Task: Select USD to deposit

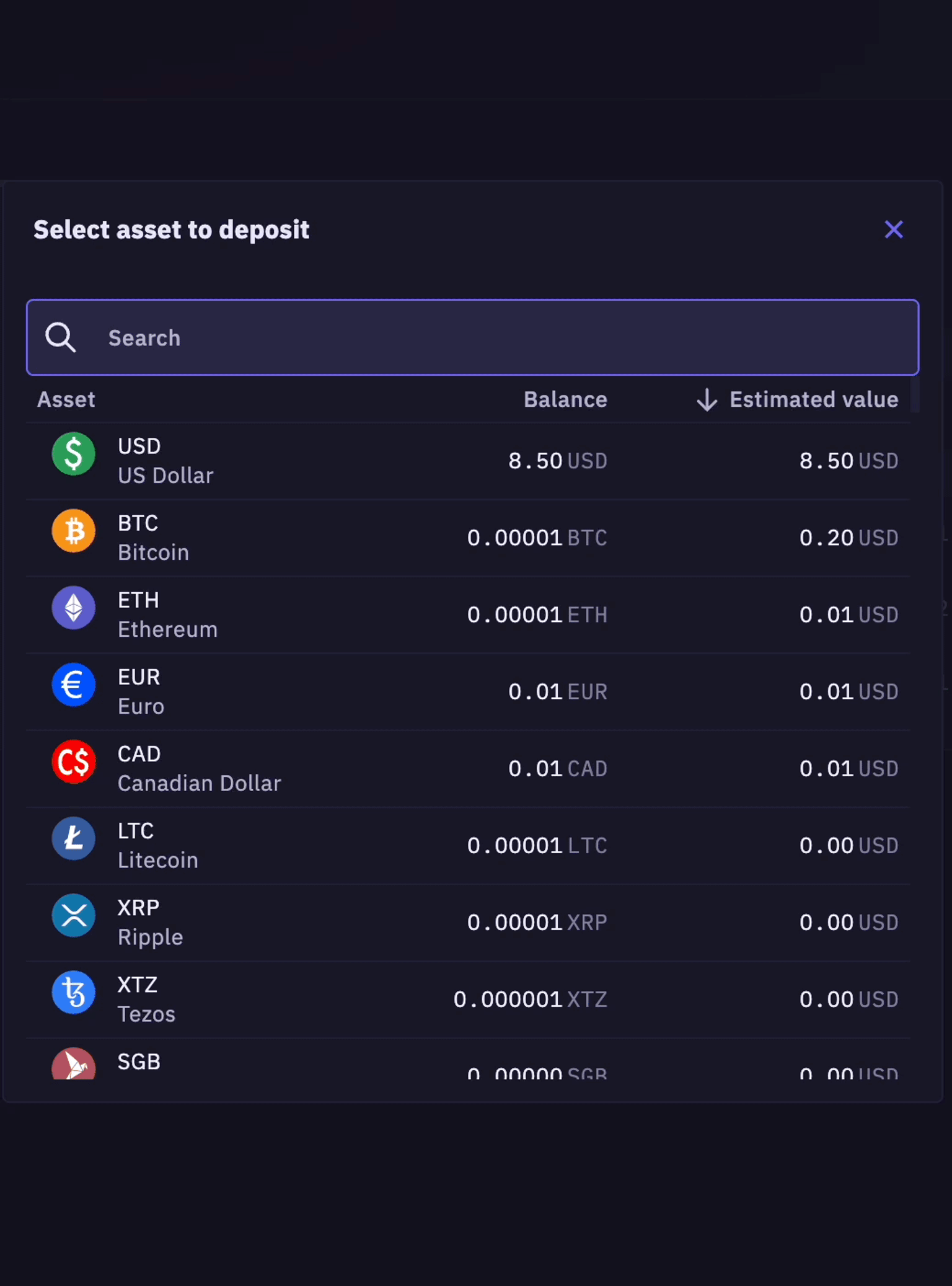Action: [434, 461]
